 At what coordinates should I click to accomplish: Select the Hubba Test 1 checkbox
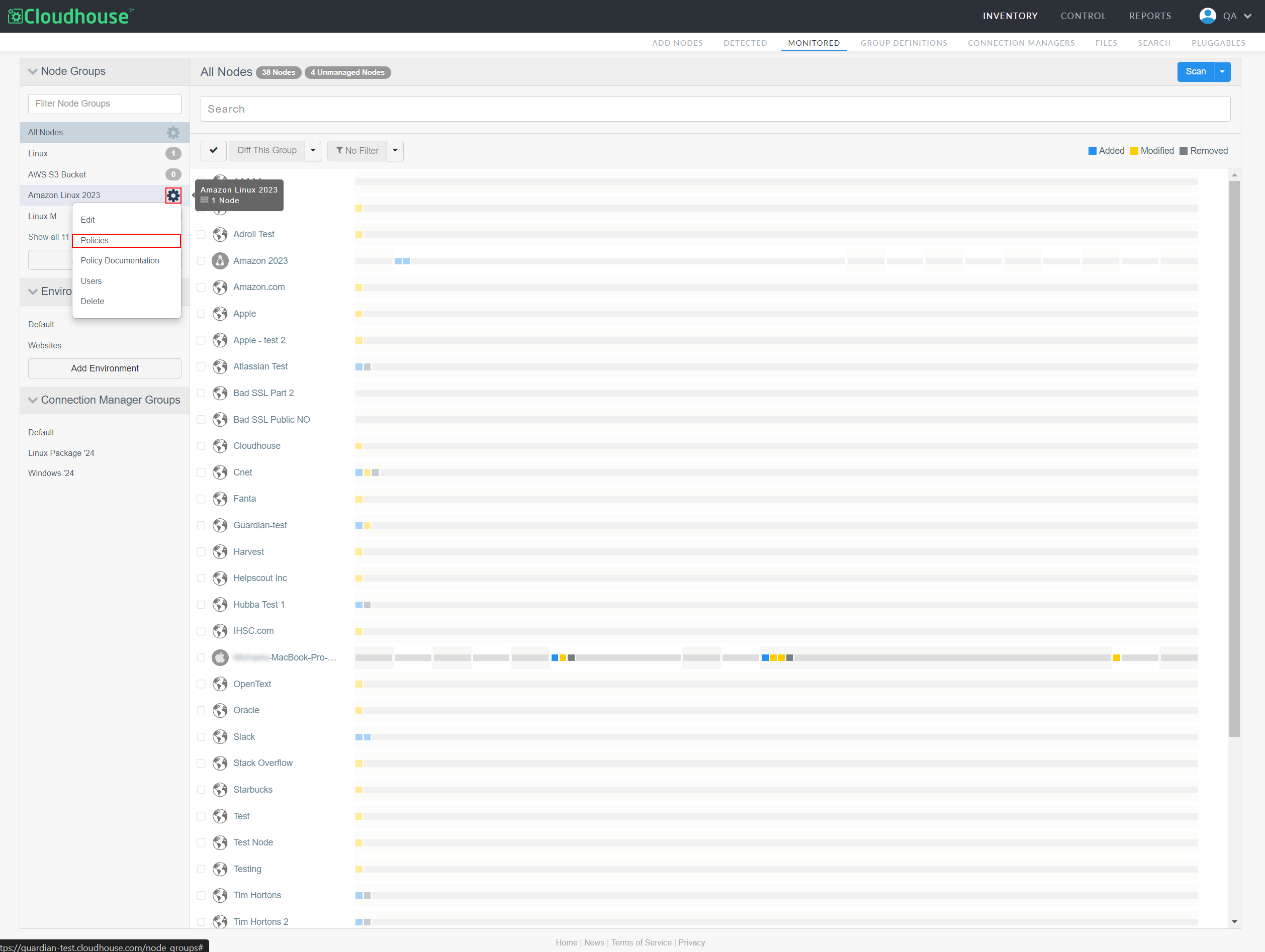[201, 605]
